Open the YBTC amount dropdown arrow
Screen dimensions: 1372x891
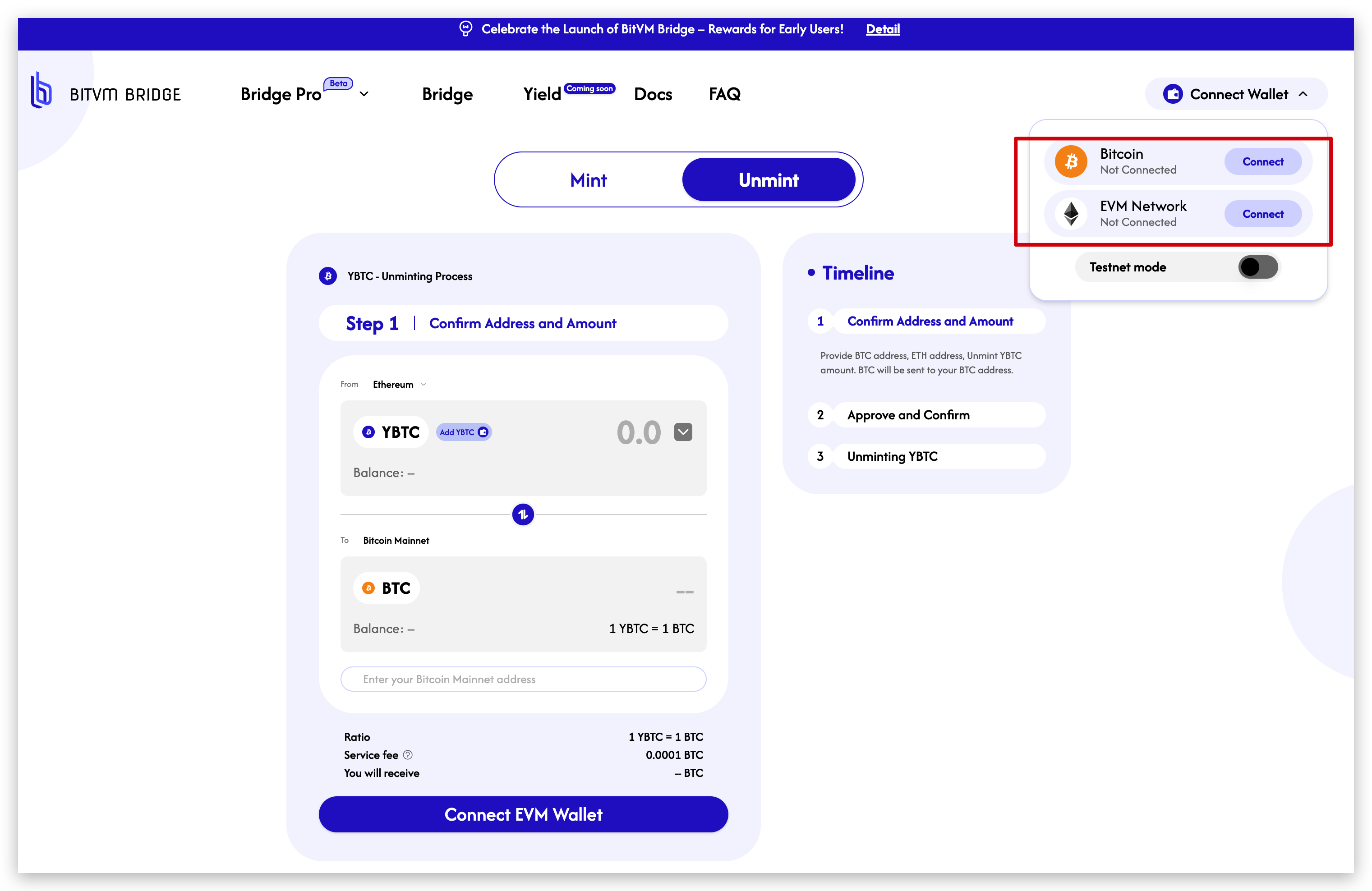(x=682, y=432)
